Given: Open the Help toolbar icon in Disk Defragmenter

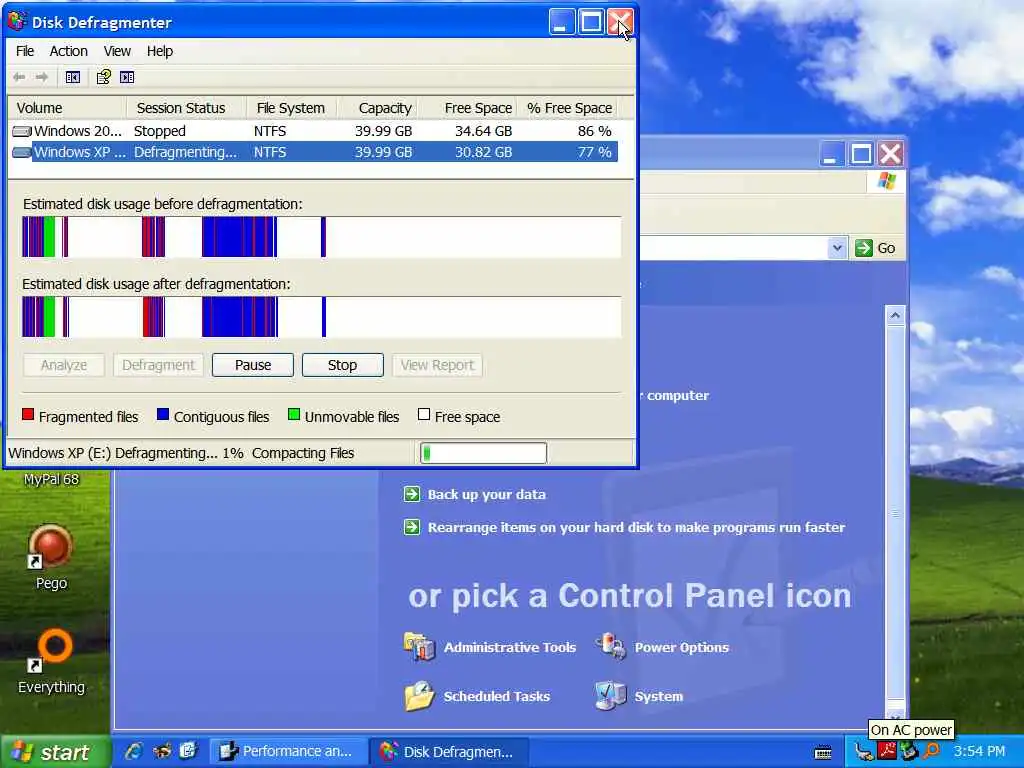Looking at the screenshot, I should tap(103, 77).
